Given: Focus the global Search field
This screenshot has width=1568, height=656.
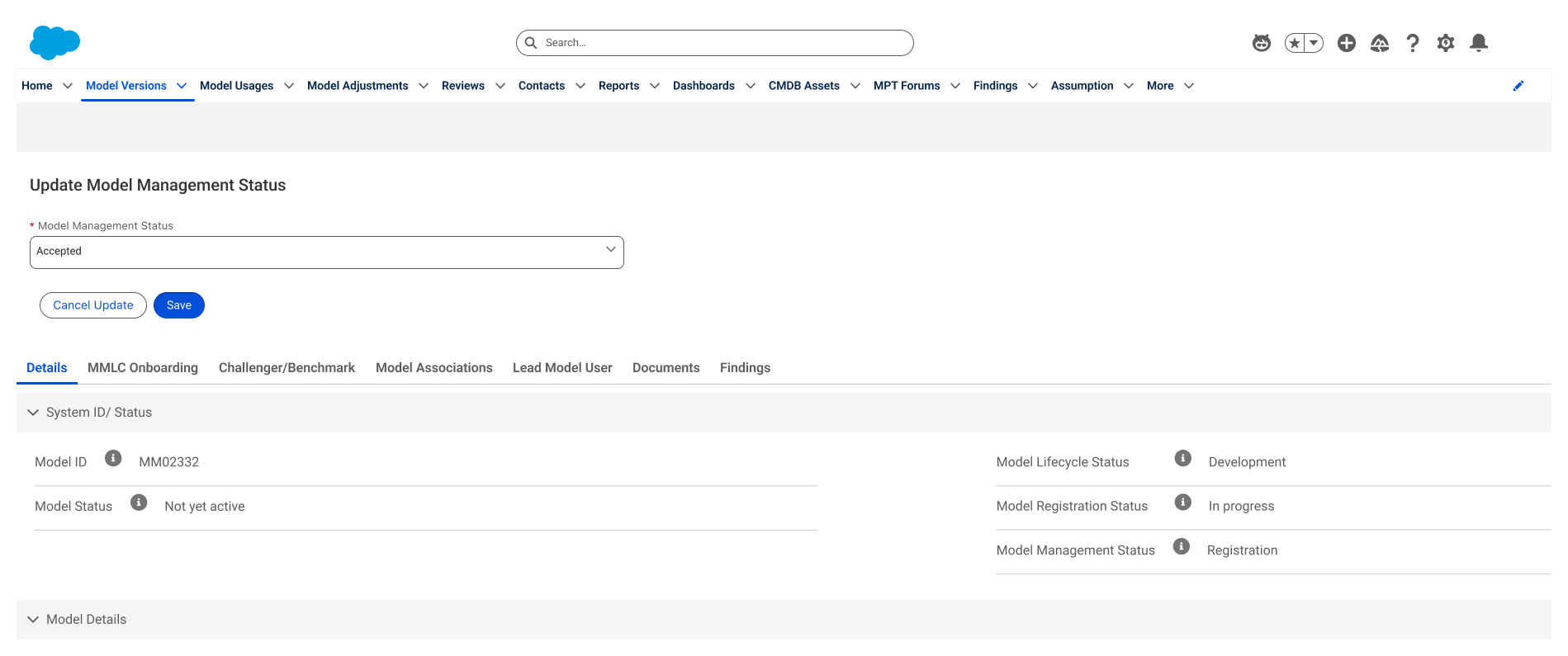Looking at the screenshot, I should point(715,43).
